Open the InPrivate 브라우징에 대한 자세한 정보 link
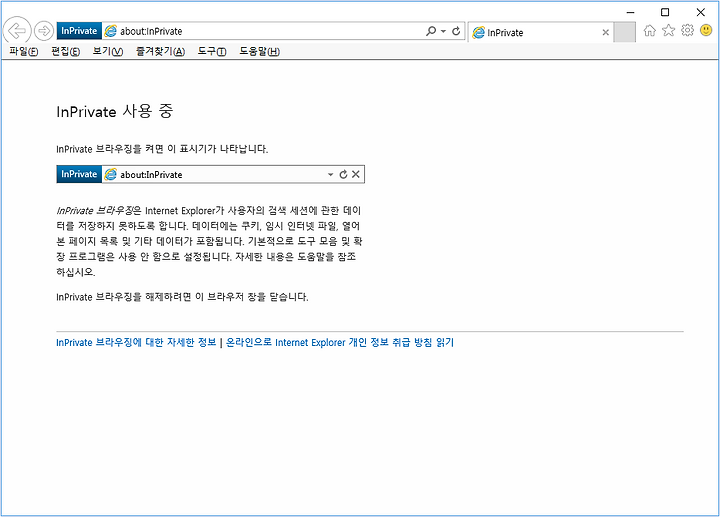Screen dimensions: 720x517 tap(136, 343)
